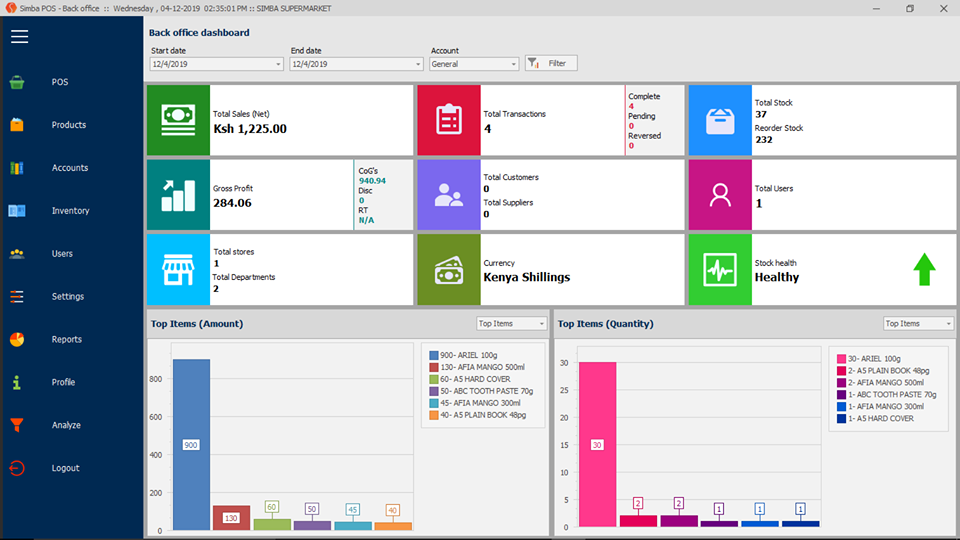The width and height of the screenshot is (960, 540).
Task: Select the Logout sidebar label
Action: (66, 468)
